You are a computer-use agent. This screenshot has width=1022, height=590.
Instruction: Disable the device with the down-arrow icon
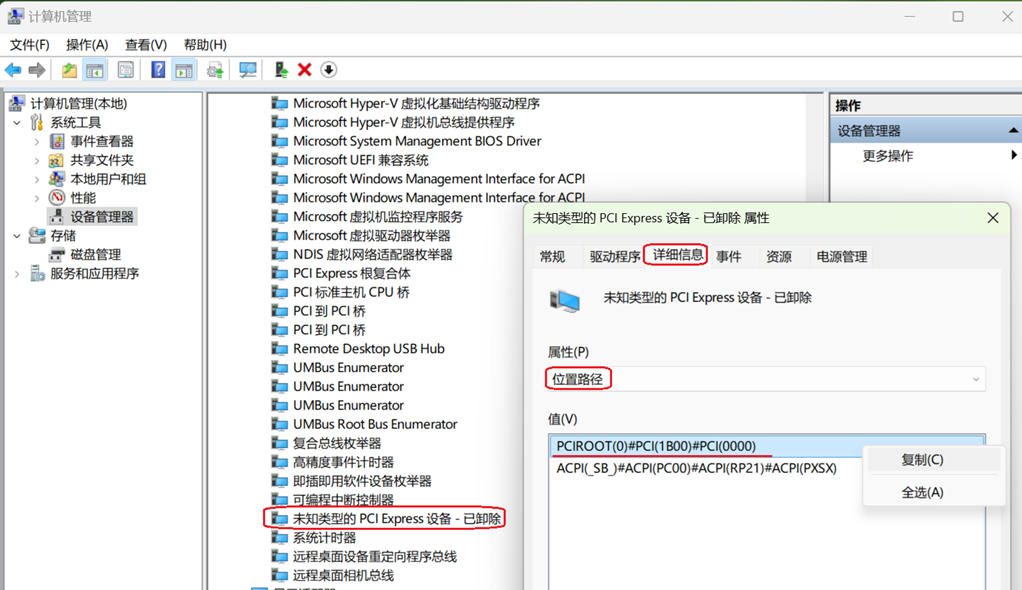(x=329, y=69)
